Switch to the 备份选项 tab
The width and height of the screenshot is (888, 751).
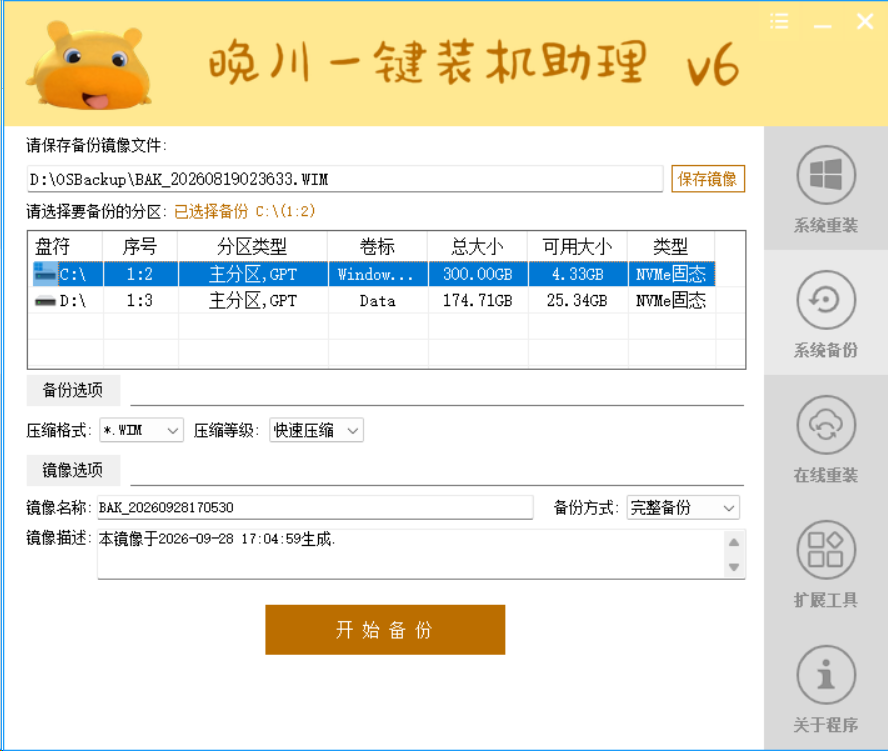73,390
